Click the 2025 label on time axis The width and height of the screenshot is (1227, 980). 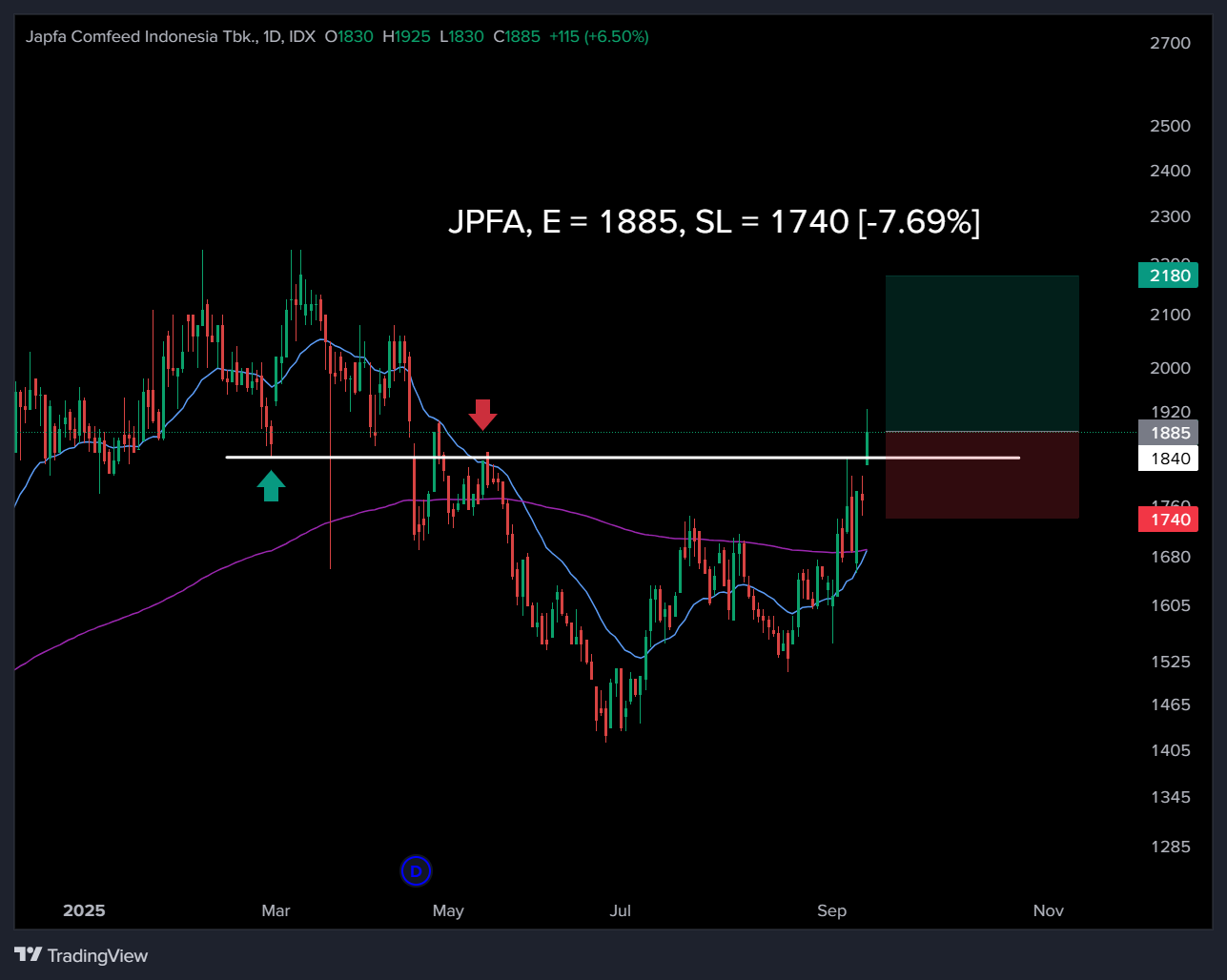84,910
